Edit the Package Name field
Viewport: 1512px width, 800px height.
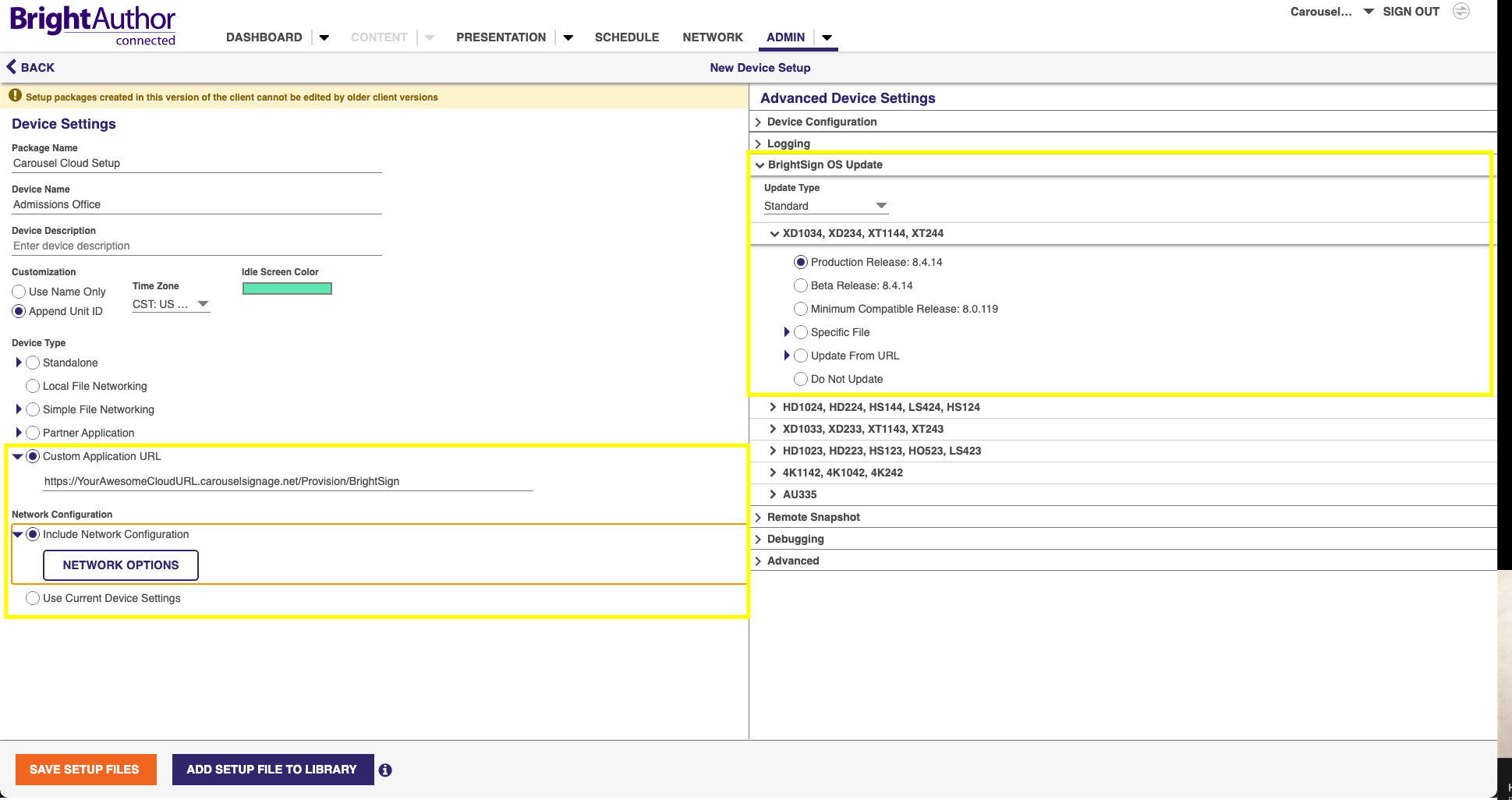pos(197,163)
